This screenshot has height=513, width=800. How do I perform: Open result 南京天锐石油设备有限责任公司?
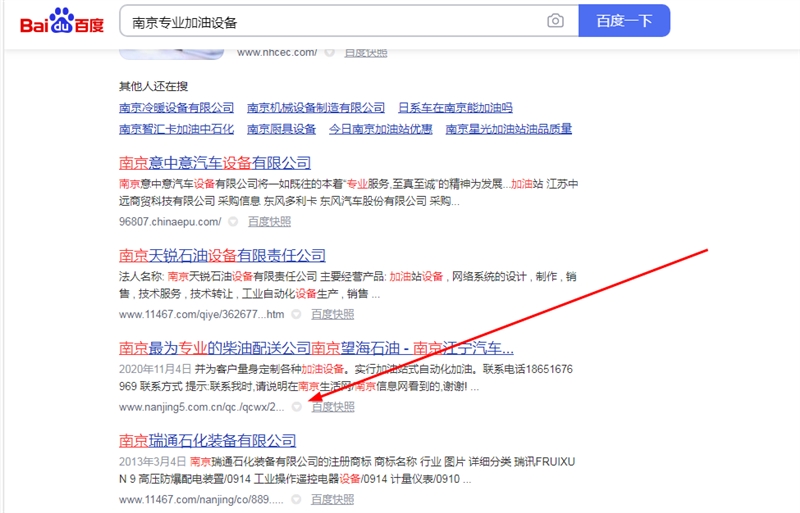tap(222, 255)
